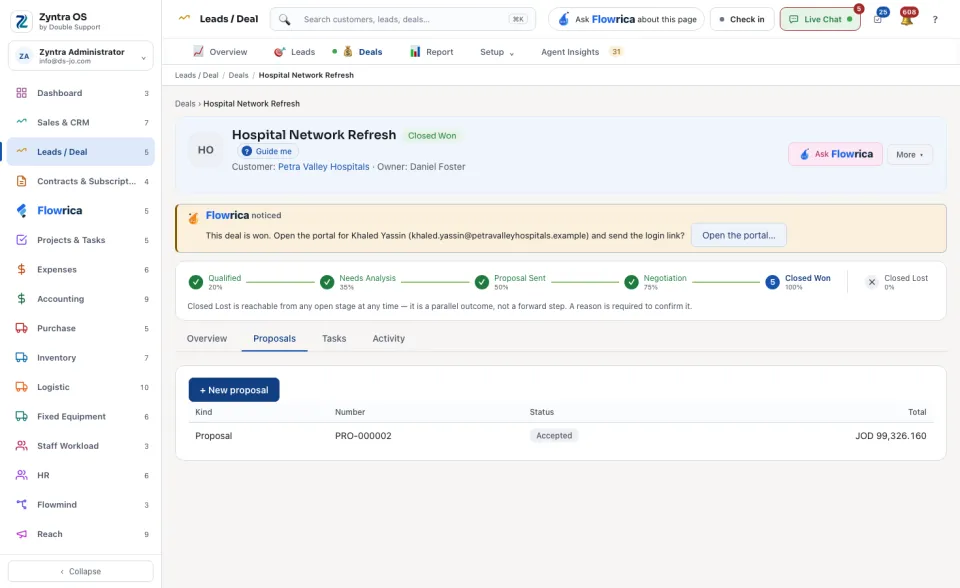Image resolution: width=960 pixels, height=588 pixels.
Task: Collapse the sidebar navigation
Action: [81, 571]
